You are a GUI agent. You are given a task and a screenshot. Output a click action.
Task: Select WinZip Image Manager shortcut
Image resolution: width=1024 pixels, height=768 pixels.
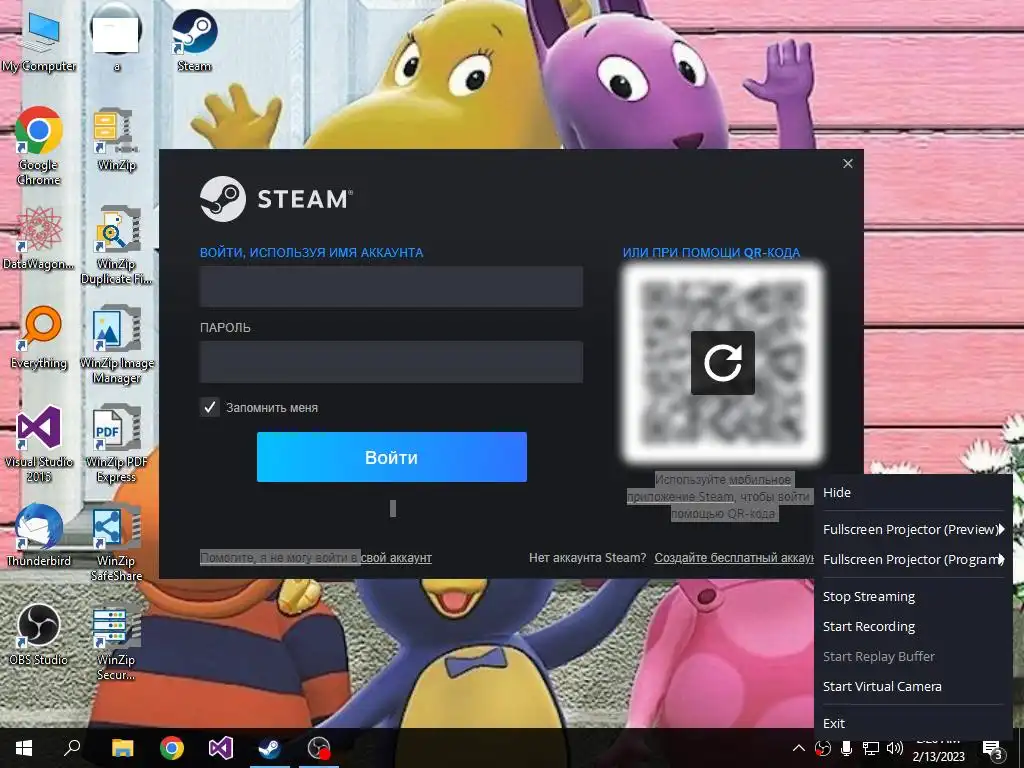(x=116, y=345)
